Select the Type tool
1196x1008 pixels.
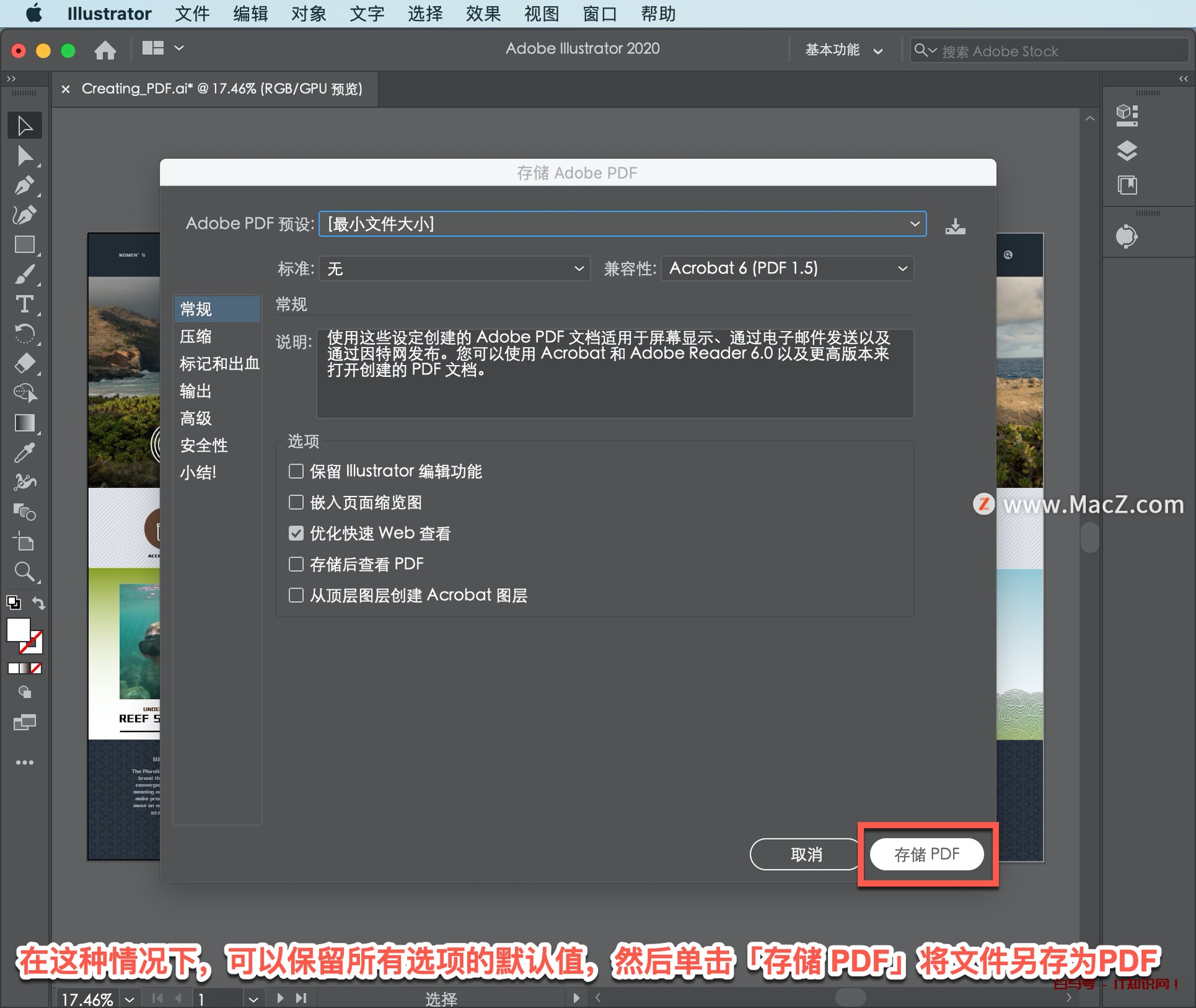[25, 304]
